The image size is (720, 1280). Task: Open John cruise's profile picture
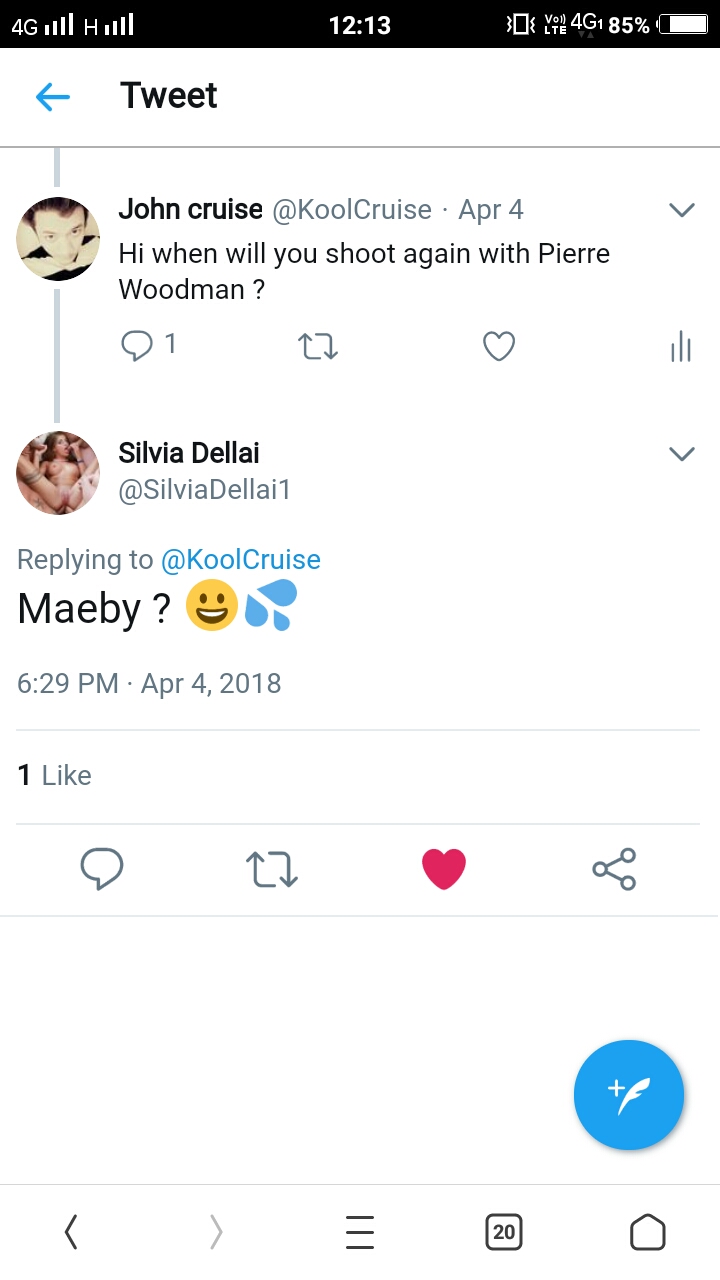tap(59, 239)
